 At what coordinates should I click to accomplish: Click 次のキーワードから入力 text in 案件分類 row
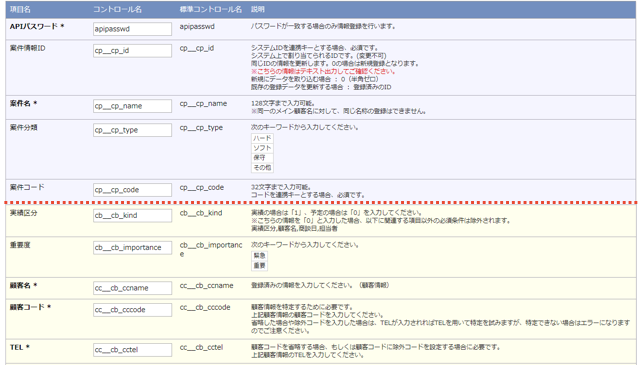click(x=305, y=128)
